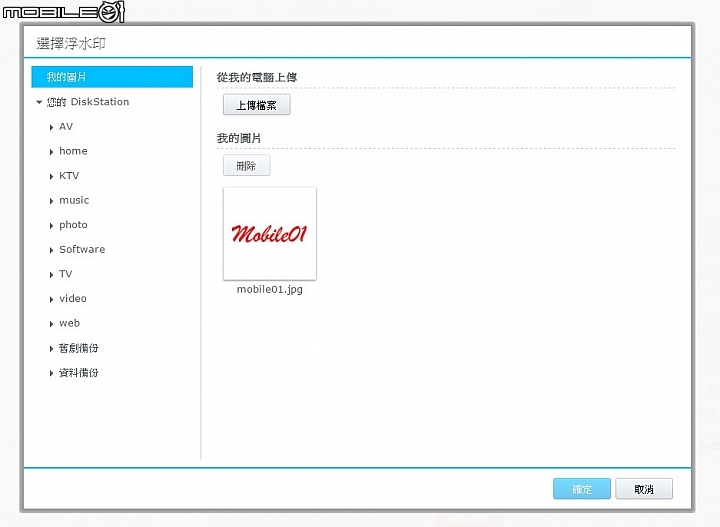Open the video folder label

[x=73, y=298]
